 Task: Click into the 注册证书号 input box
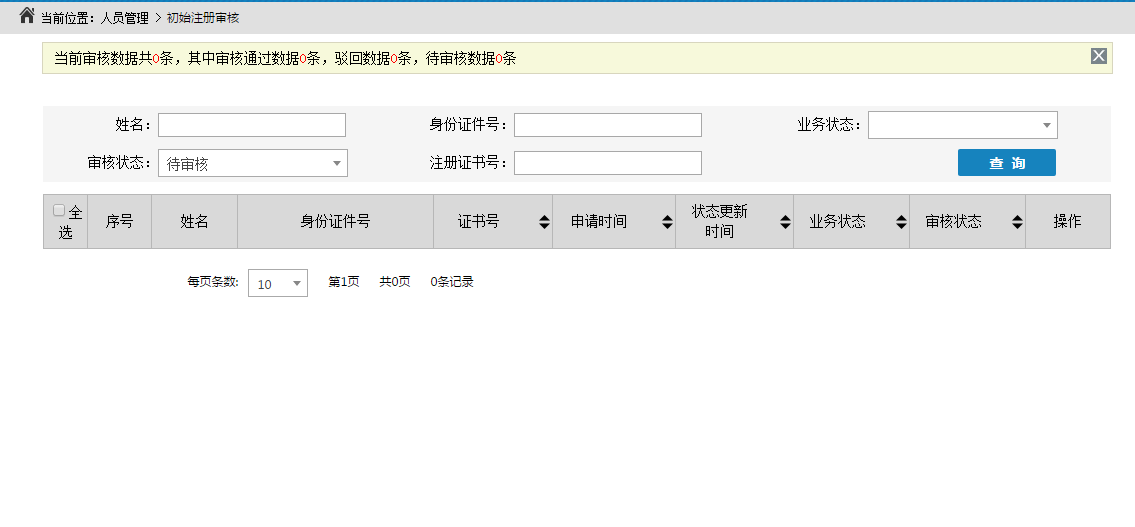pos(607,163)
